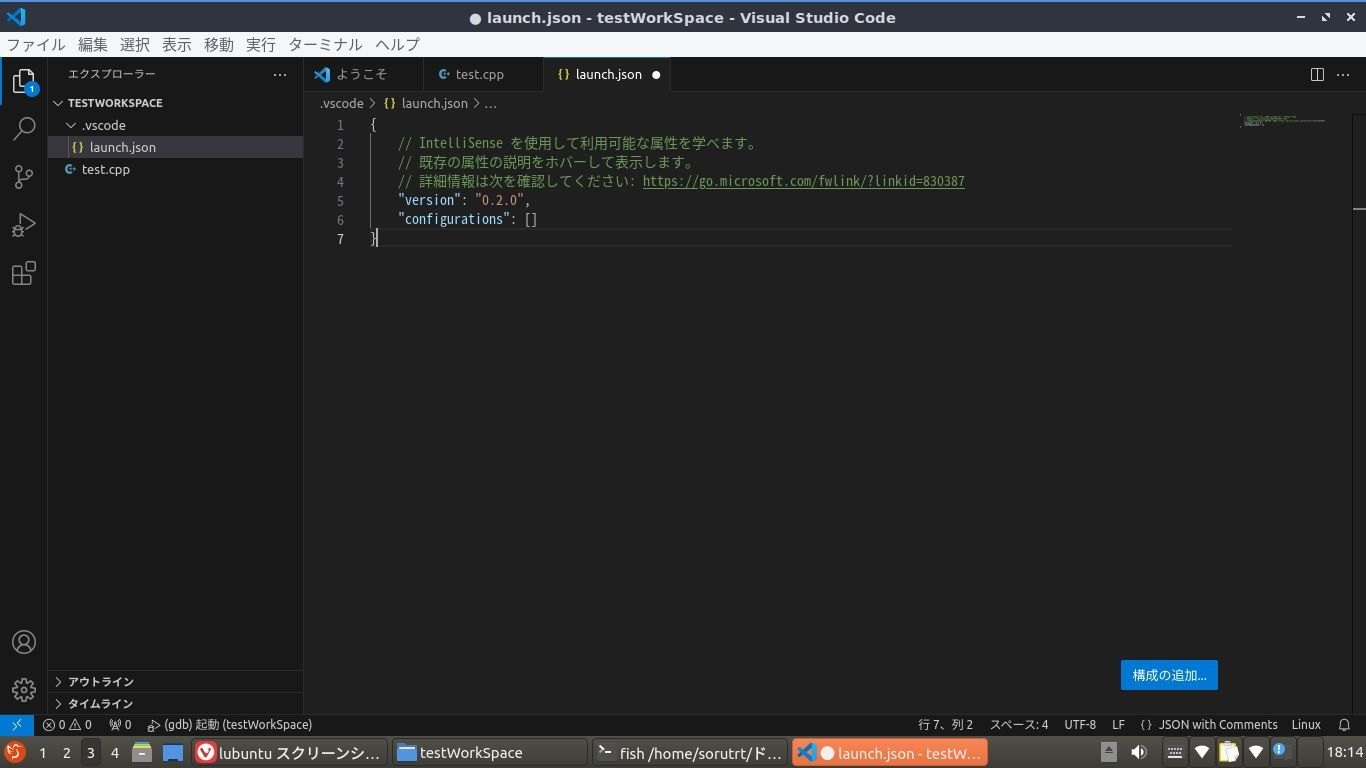Screen dimensions: 1366x768
Task: Open the 実行 menu
Action: coord(261,45)
